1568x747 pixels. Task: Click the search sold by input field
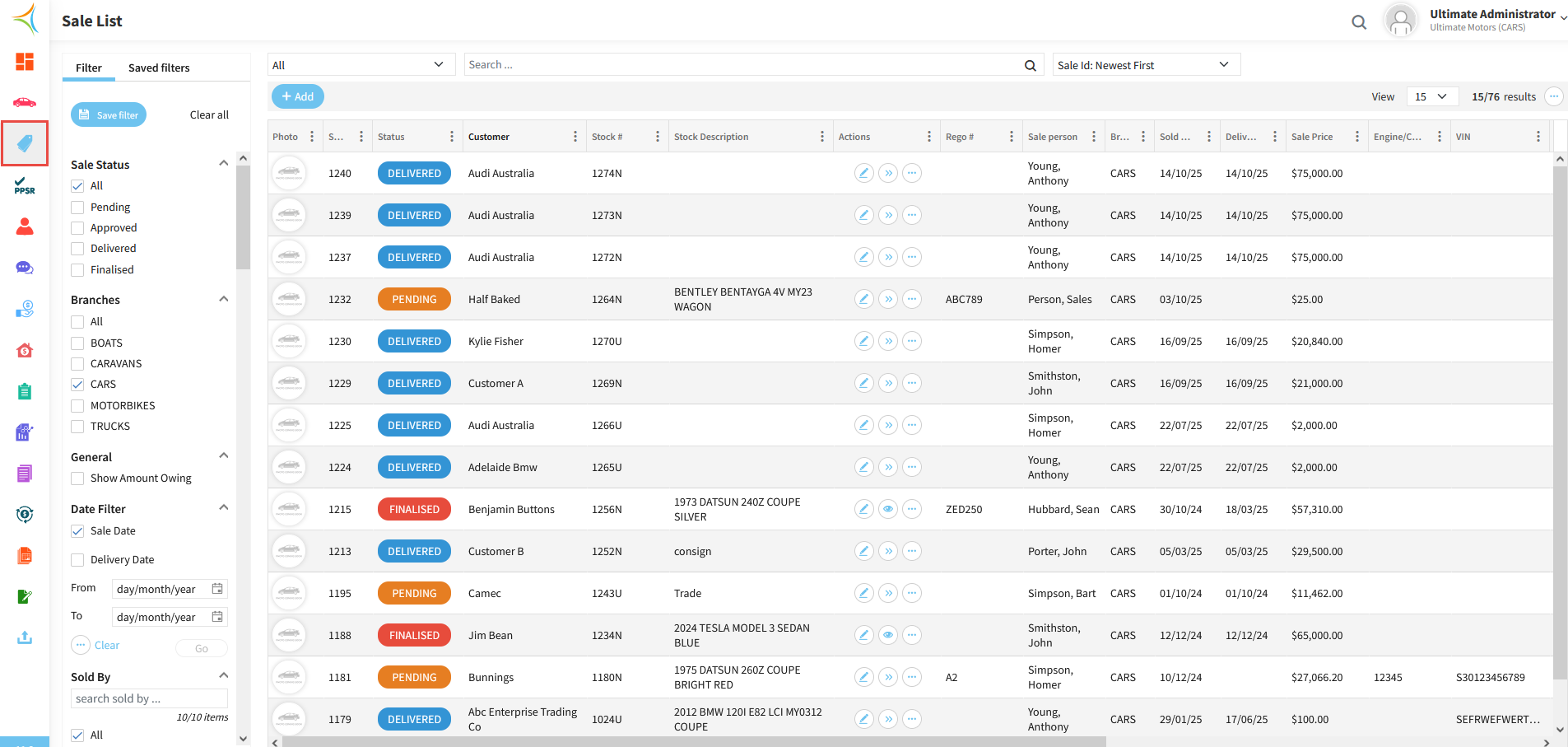coord(148,698)
